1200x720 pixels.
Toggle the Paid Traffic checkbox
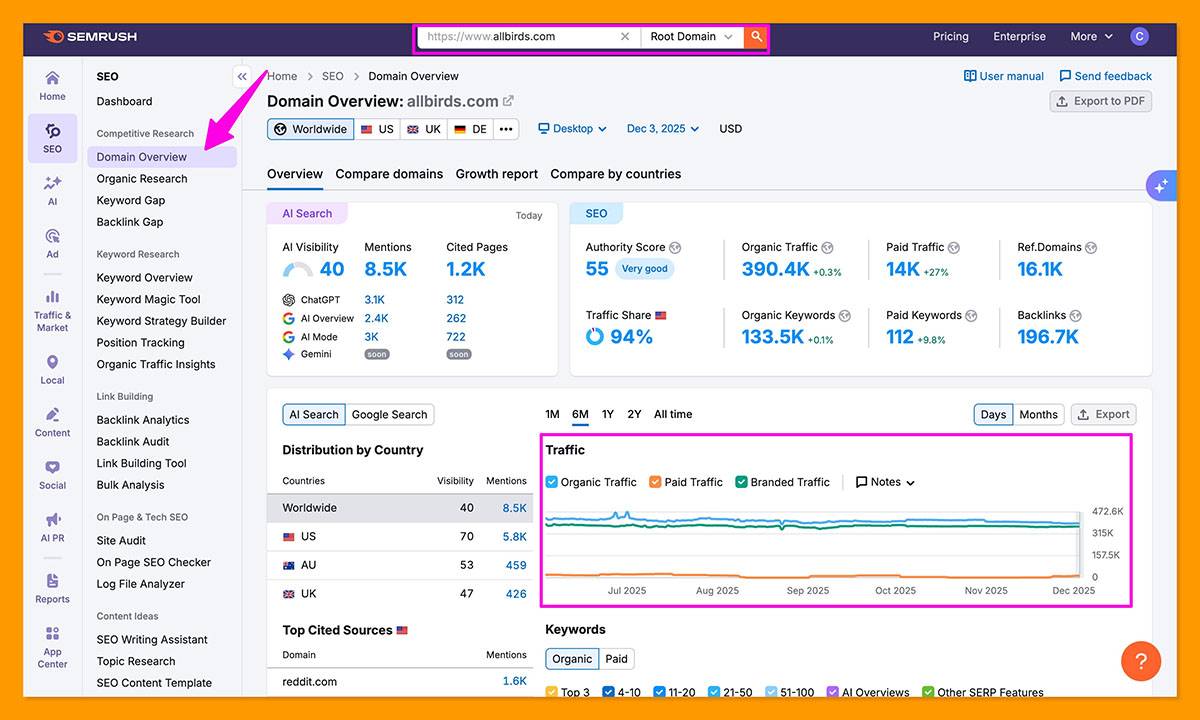coord(655,482)
